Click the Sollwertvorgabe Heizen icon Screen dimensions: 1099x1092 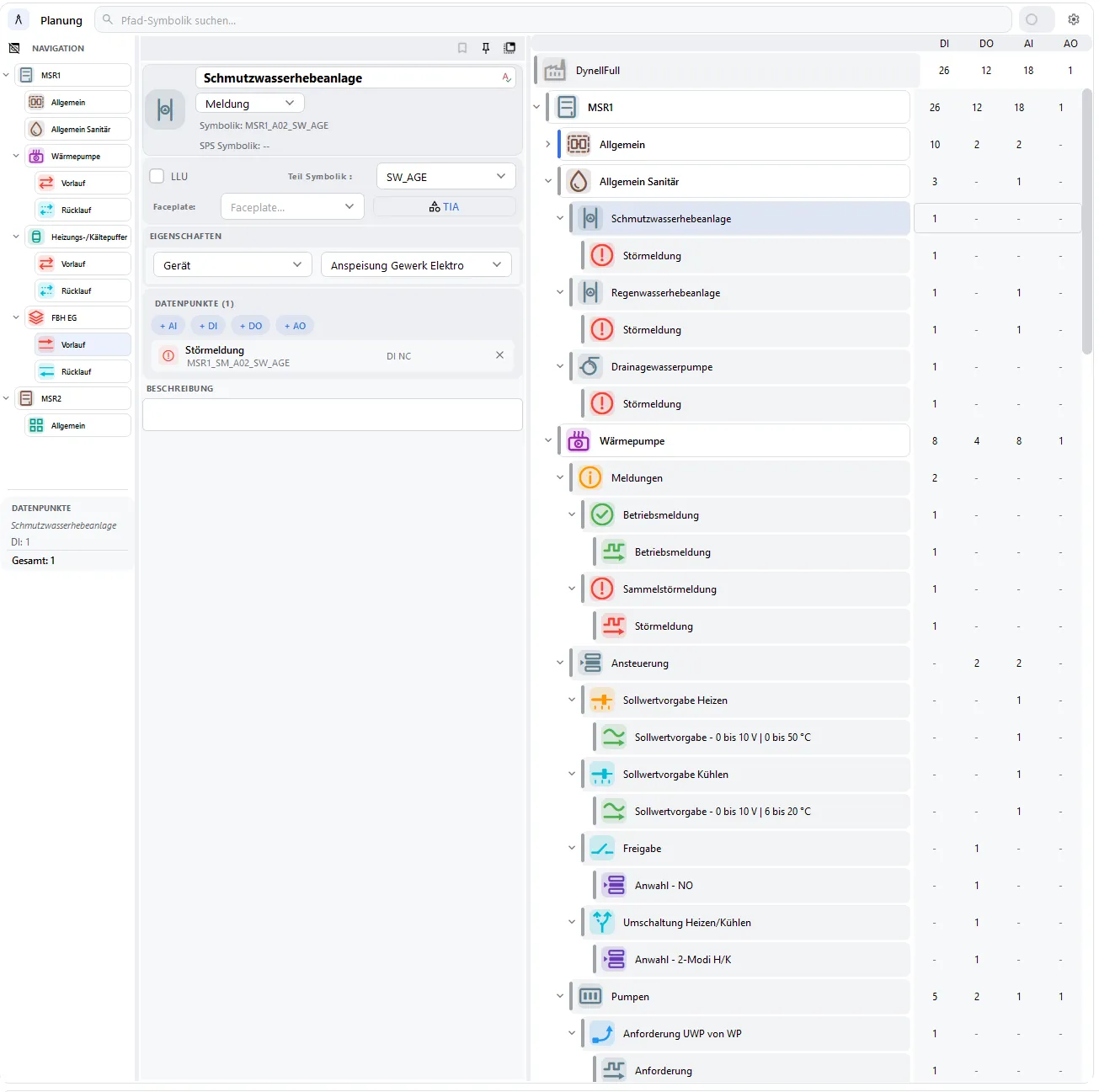(x=602, y=700)
